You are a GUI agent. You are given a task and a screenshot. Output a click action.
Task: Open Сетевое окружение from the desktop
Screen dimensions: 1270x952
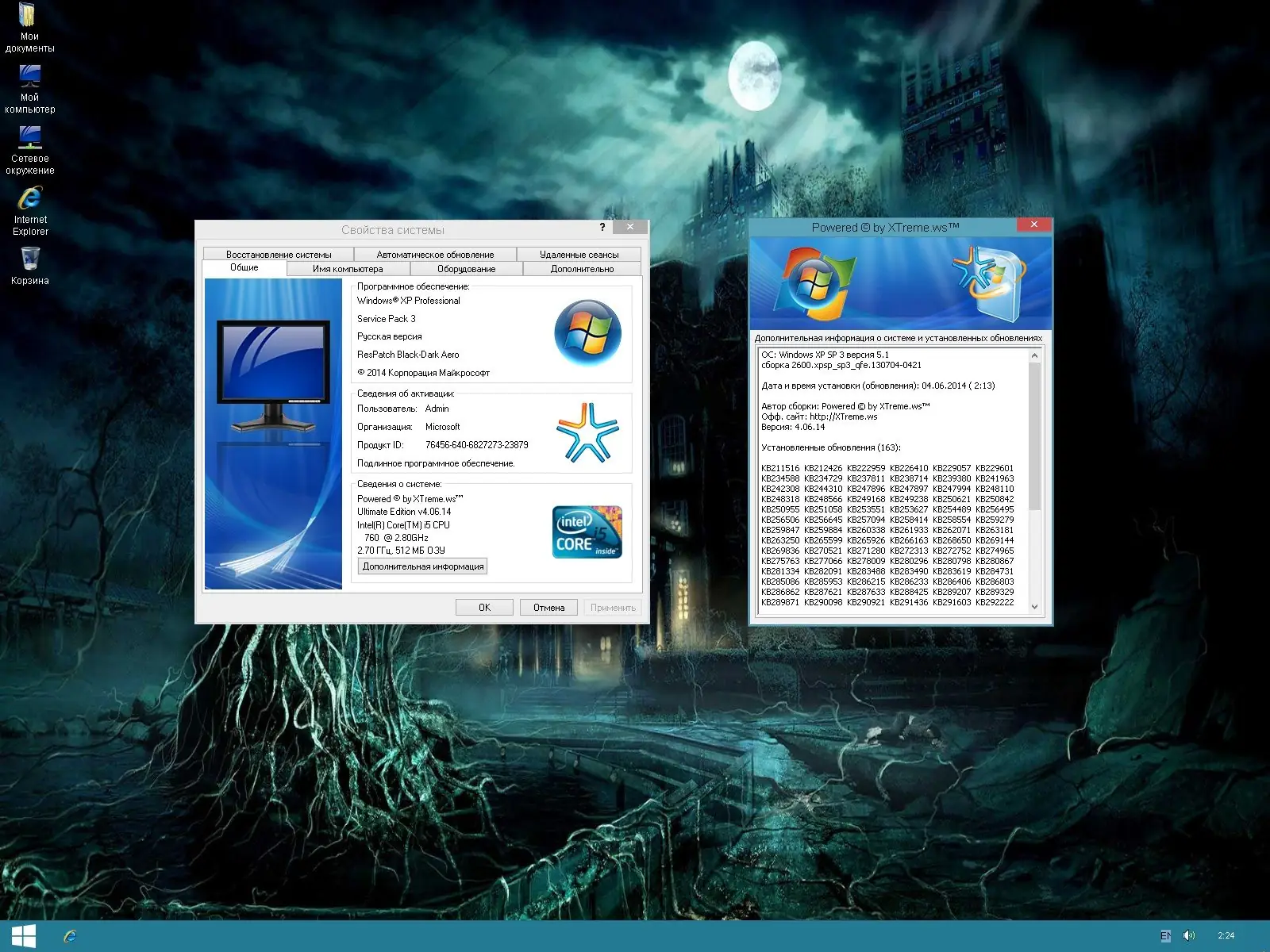coord(30,145)
